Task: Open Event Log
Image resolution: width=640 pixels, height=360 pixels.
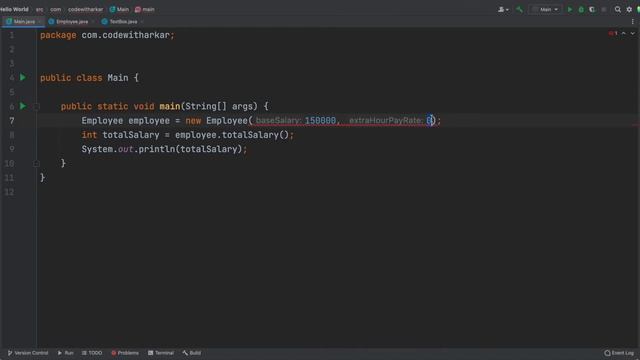Action: [x=619, y=353]
